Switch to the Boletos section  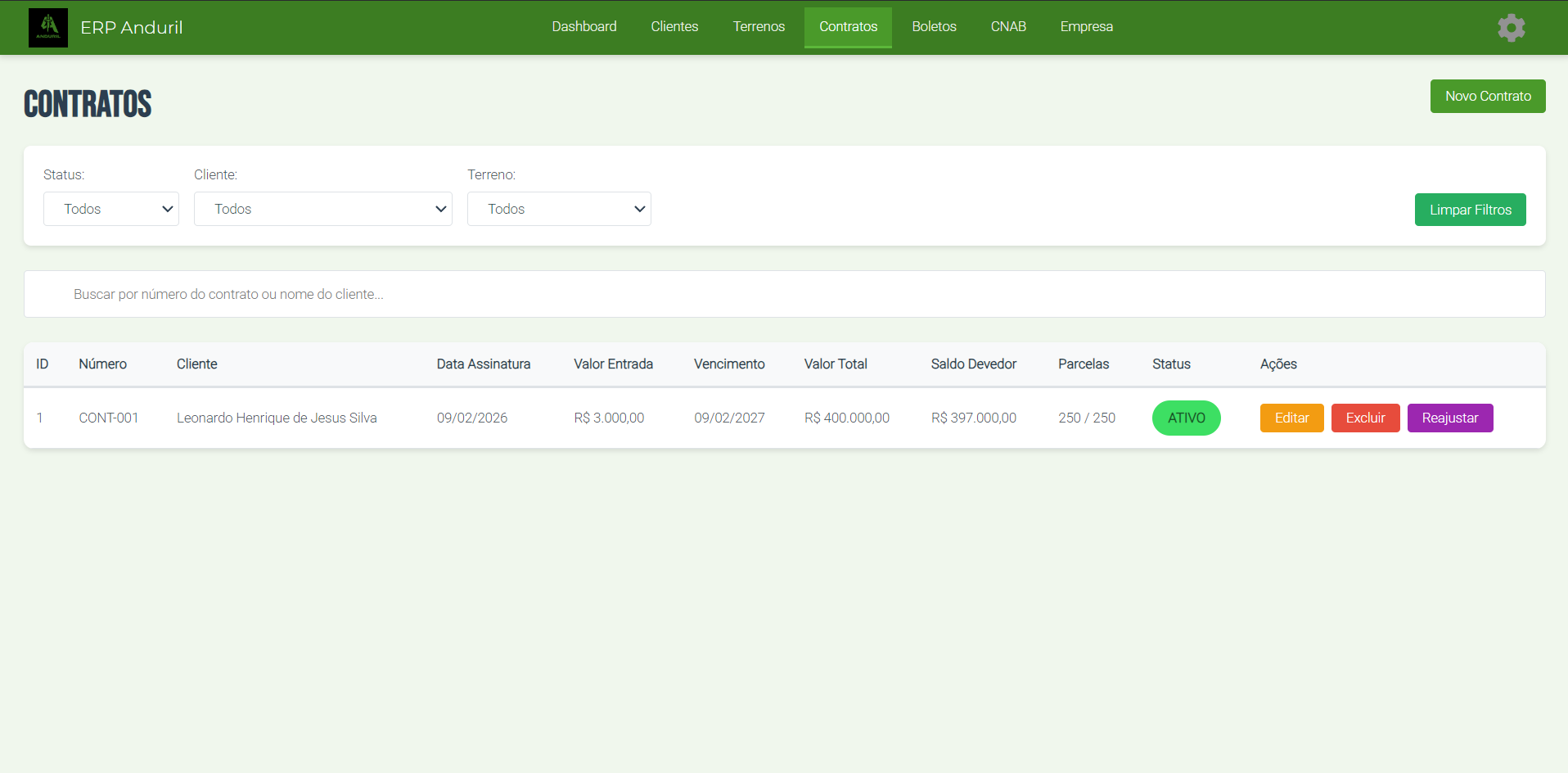coord(934,27)
